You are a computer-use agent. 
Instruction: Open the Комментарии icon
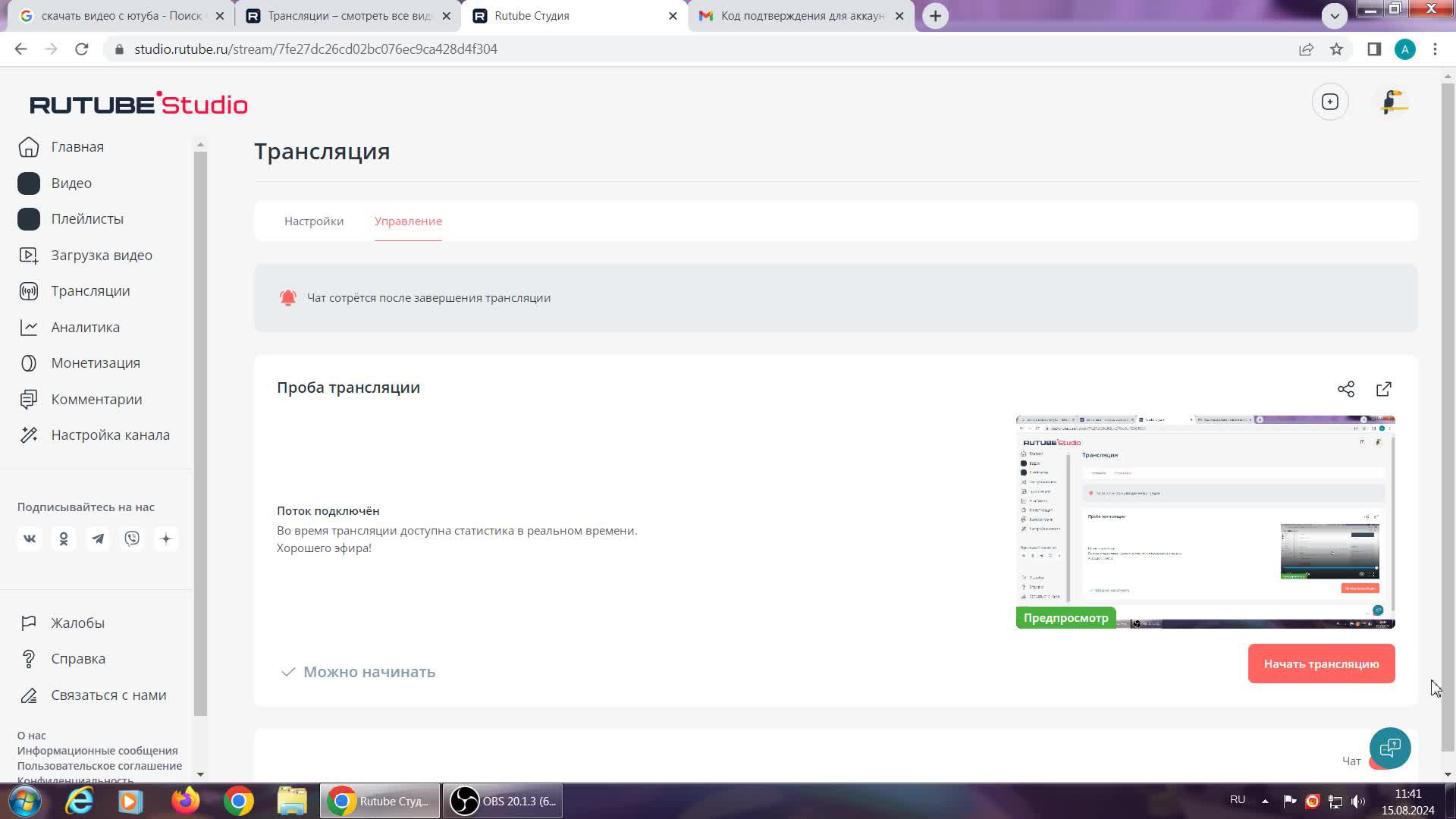tap(29, 400)
